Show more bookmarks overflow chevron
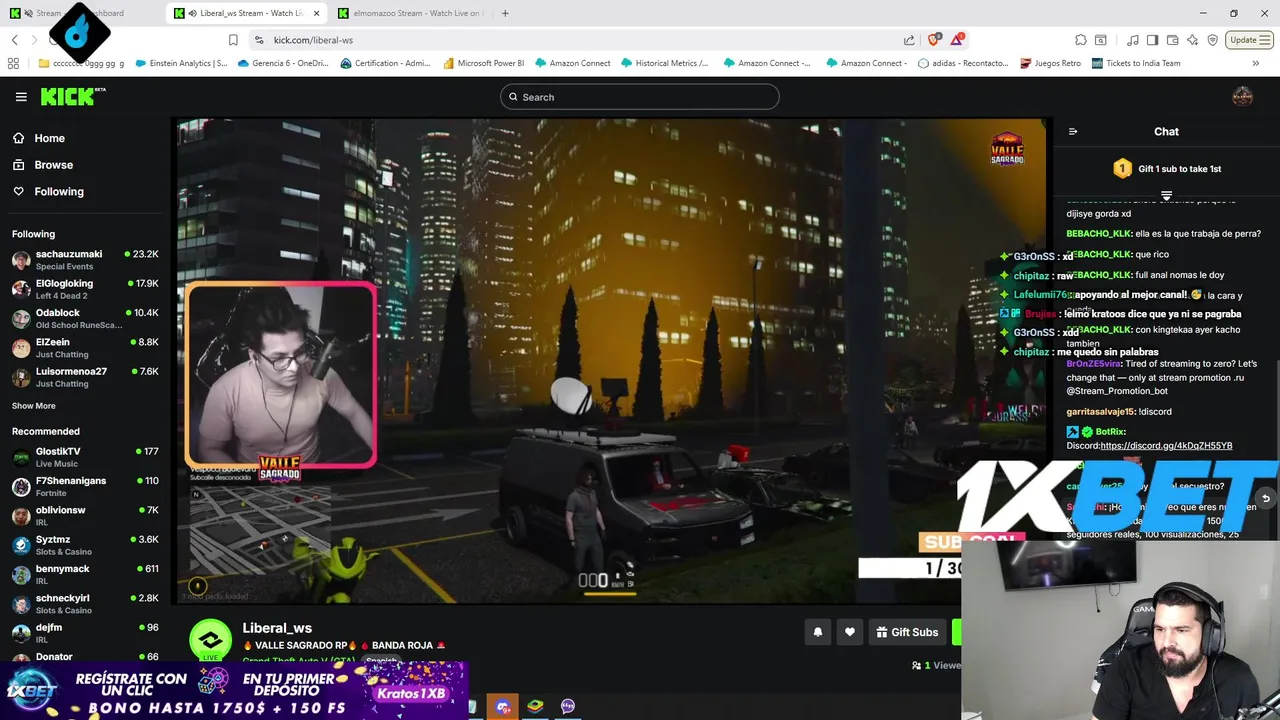Viewport: 1280px width, 720px height. pos(1255,63)
